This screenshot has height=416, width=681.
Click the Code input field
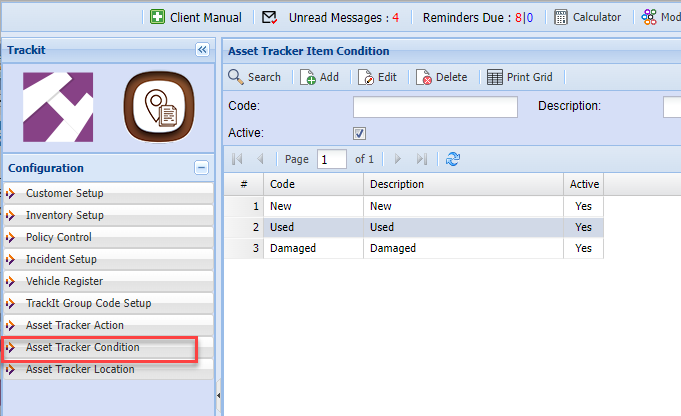tap(435, 106)
